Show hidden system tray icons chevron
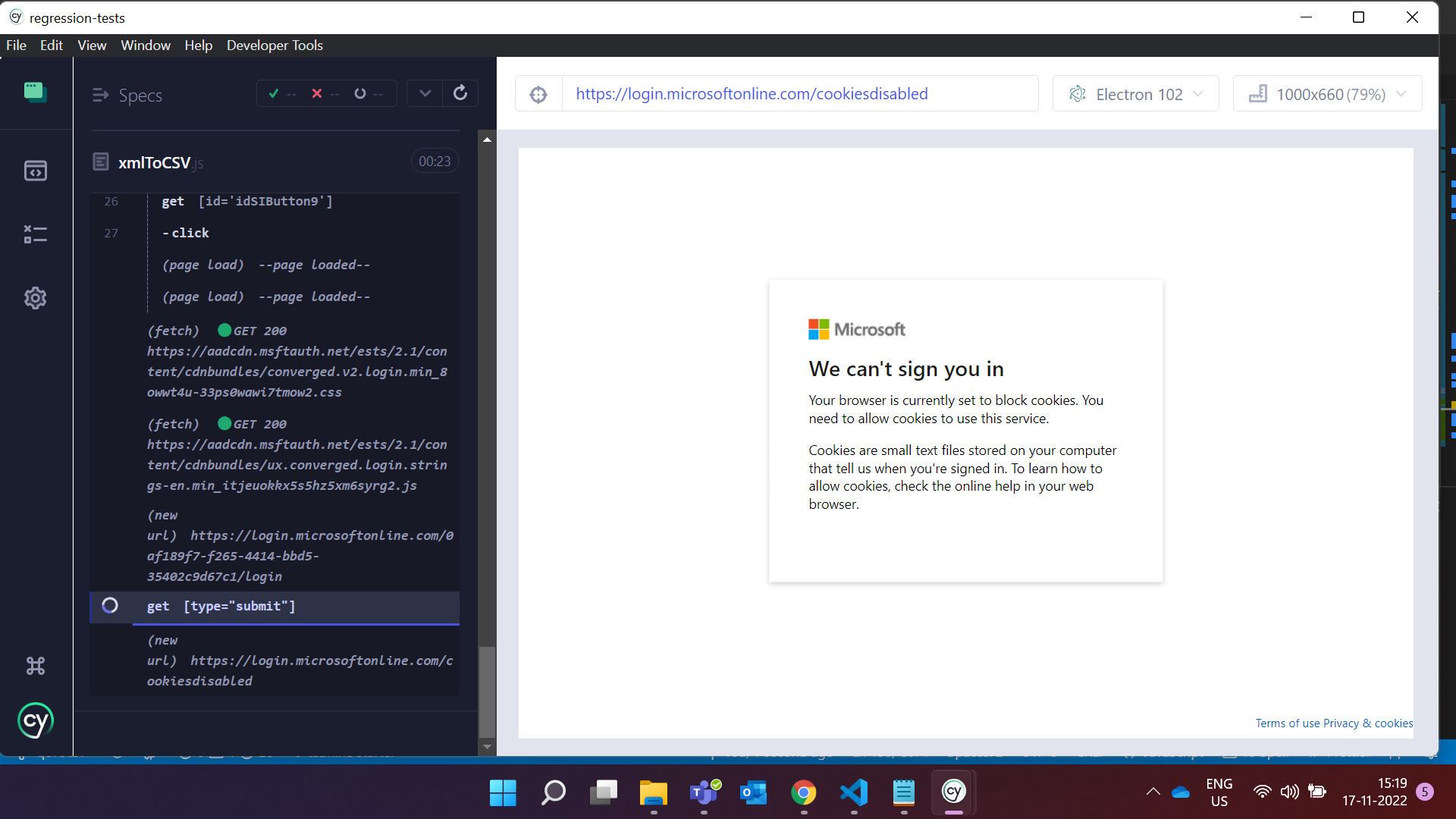 point(1153,792)
